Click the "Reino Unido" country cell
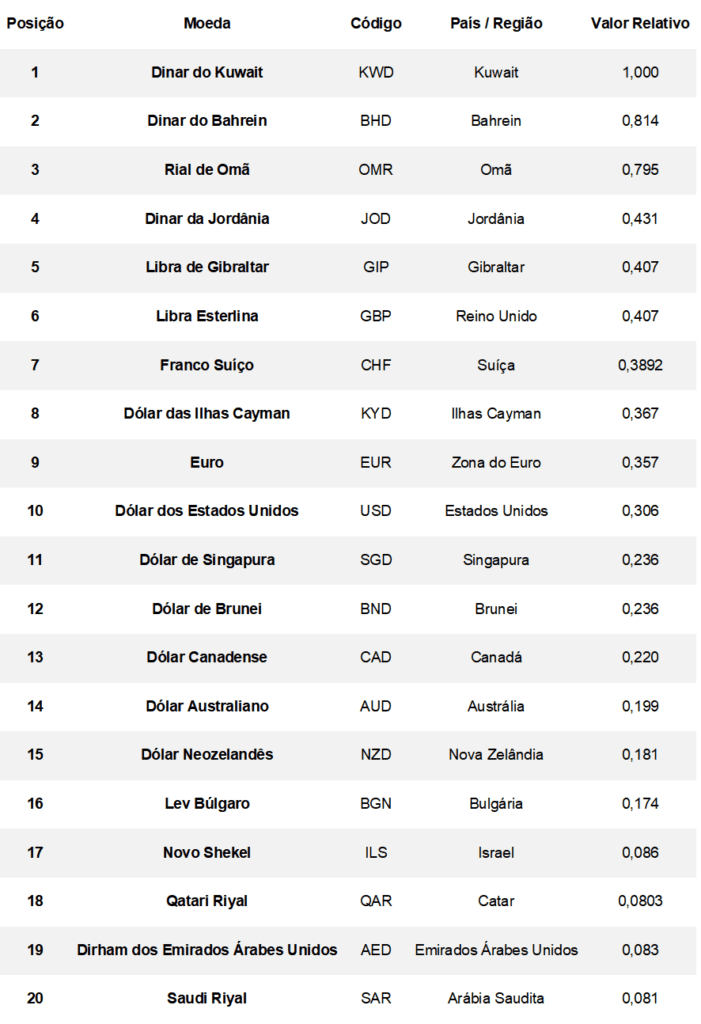Viewport: 701px width, 1024px height. pos(496,316)
